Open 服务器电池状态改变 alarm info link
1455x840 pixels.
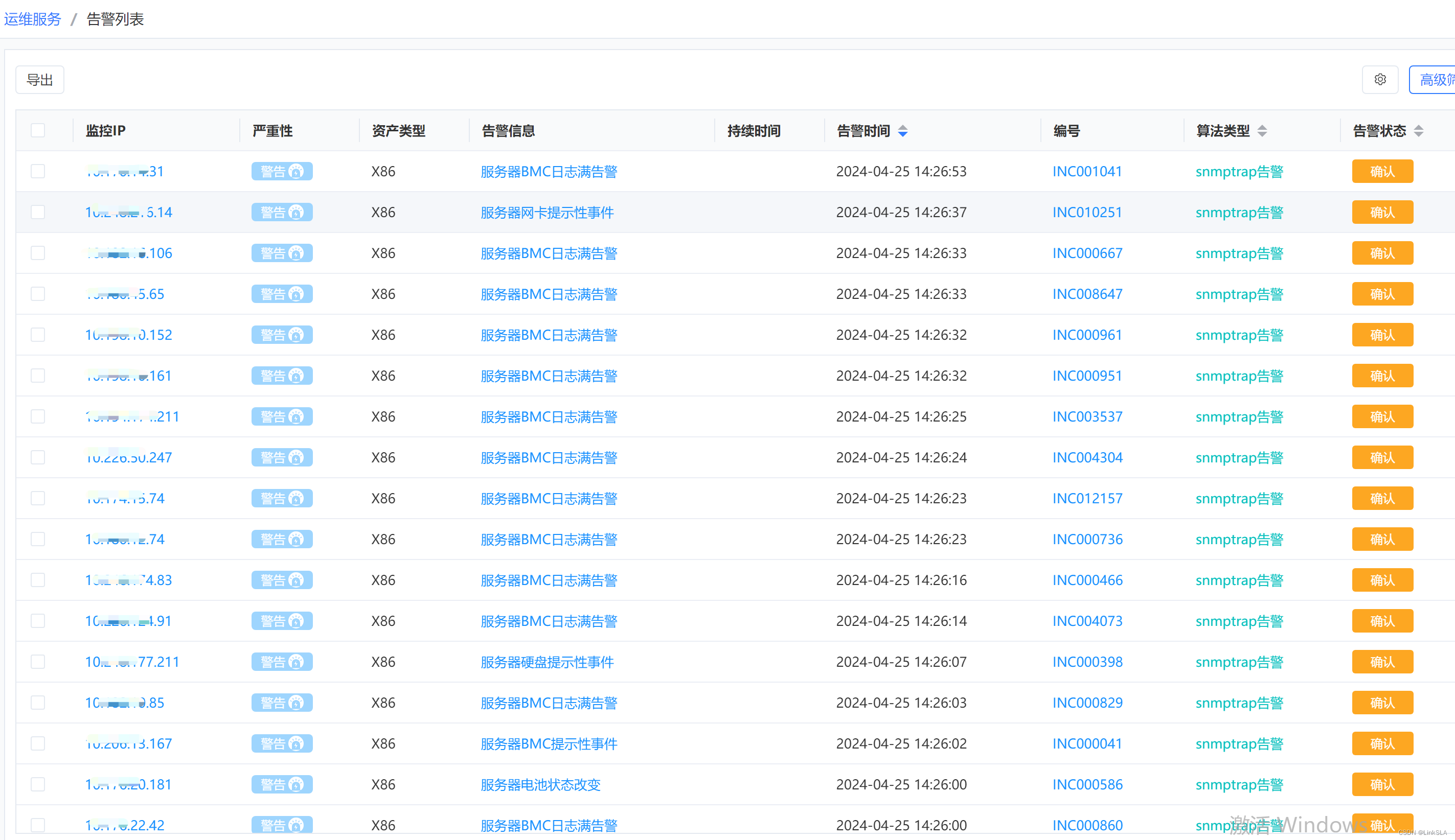tap(540, 785)
